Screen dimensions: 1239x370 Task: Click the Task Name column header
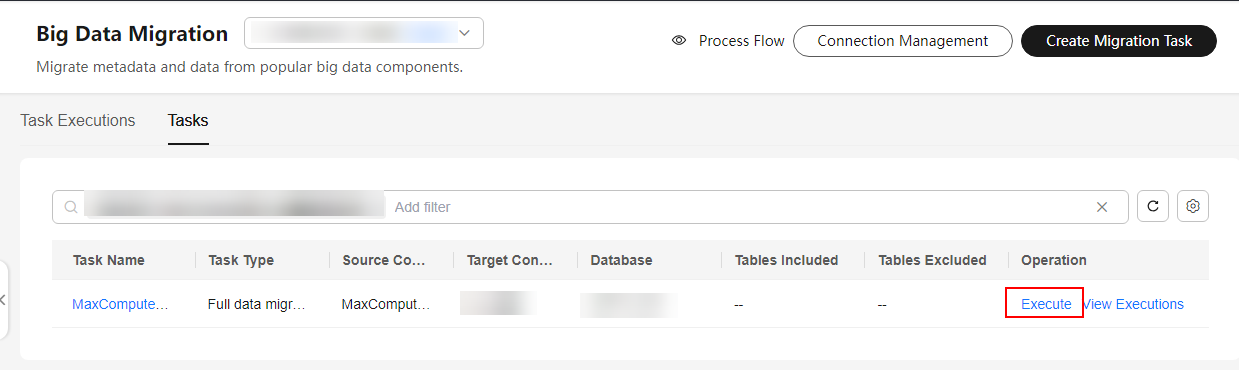pyautogui.click(x=109, y=260)
